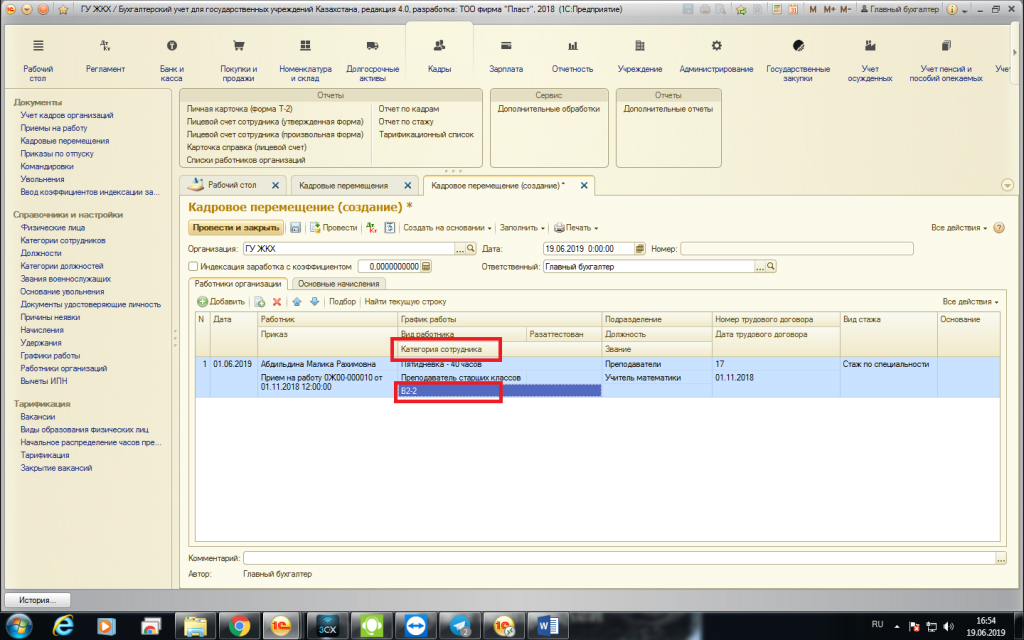Delete the selected row with red X icon
1024x640 pixels.
coord(277,301)
